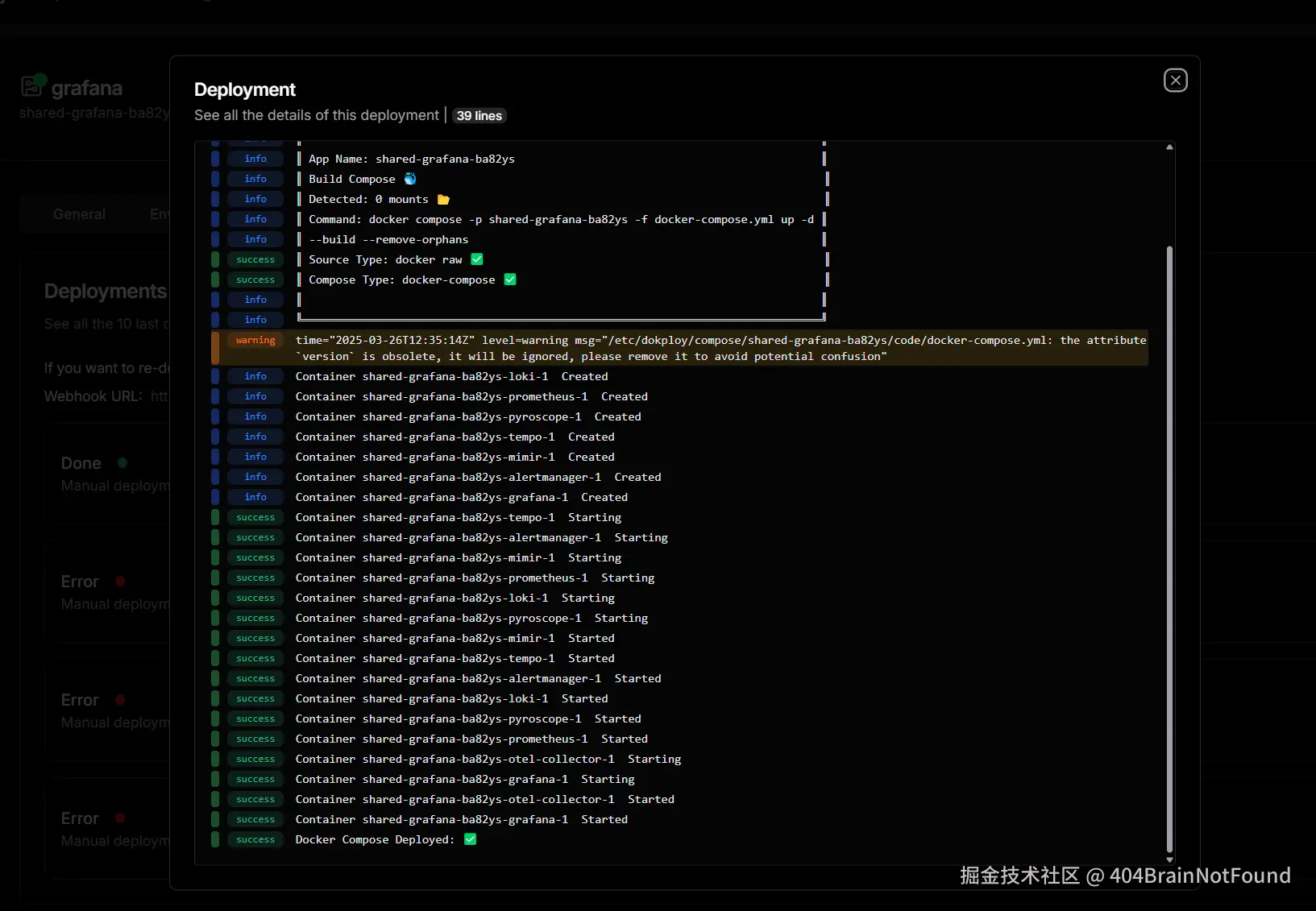This screenshot has width=1316, height=911.
Task: Select the 'Build Compose' log line text
Action: [x=352, y=179]
